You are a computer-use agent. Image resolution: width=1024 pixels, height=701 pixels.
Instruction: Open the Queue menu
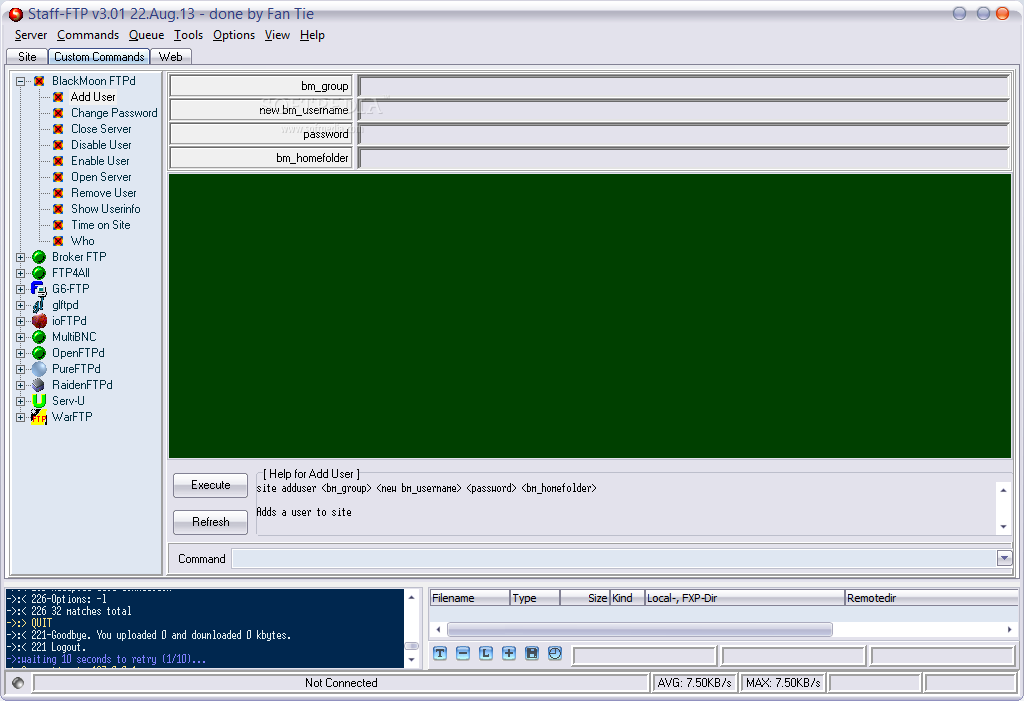click(x=146, y=35)
